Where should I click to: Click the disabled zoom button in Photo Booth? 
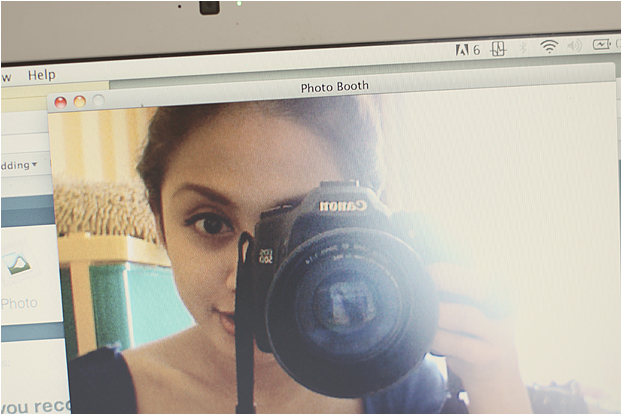click(98, 100)
